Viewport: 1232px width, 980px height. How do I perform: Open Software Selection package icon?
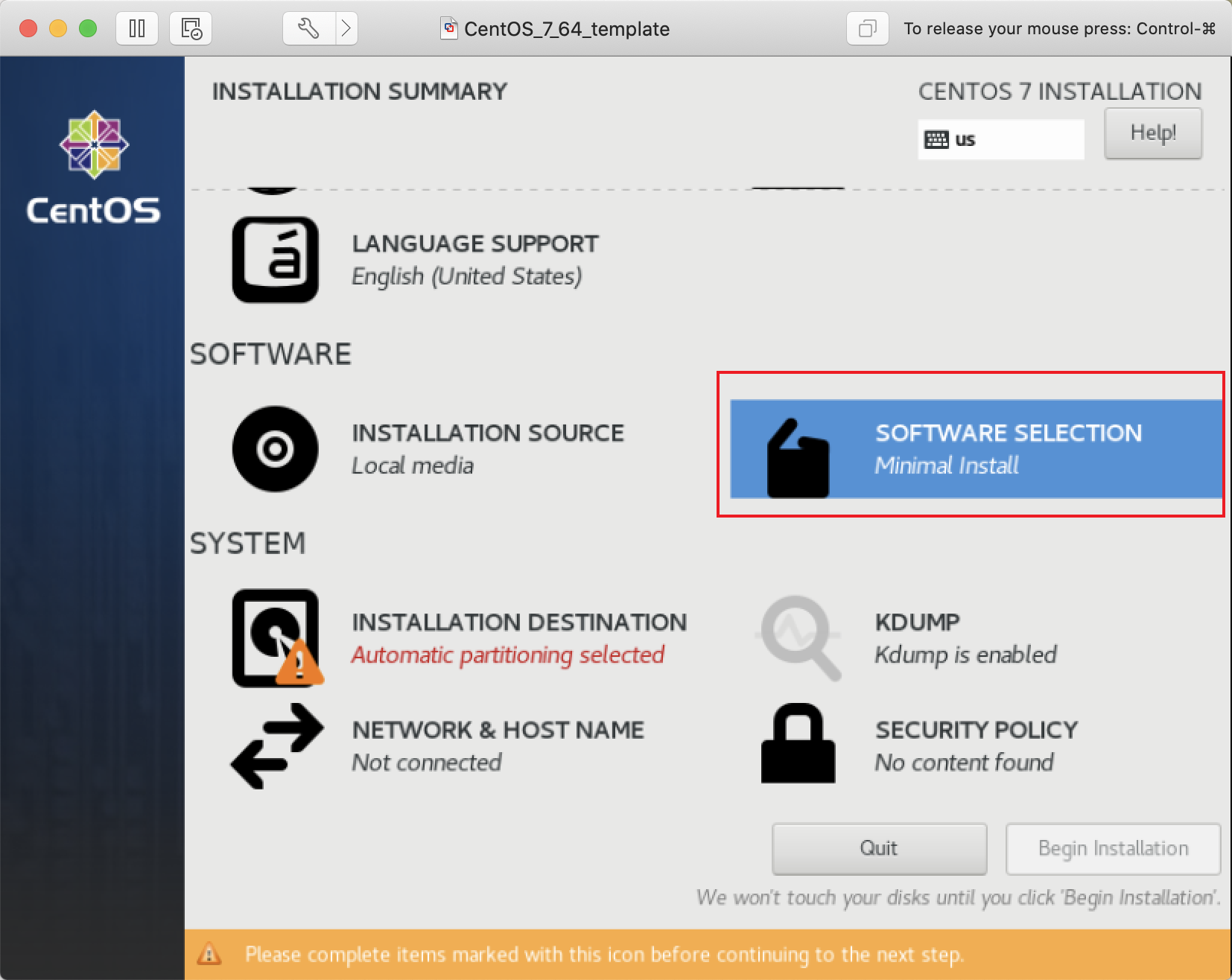pyautogui.click(x=798, y=458)
